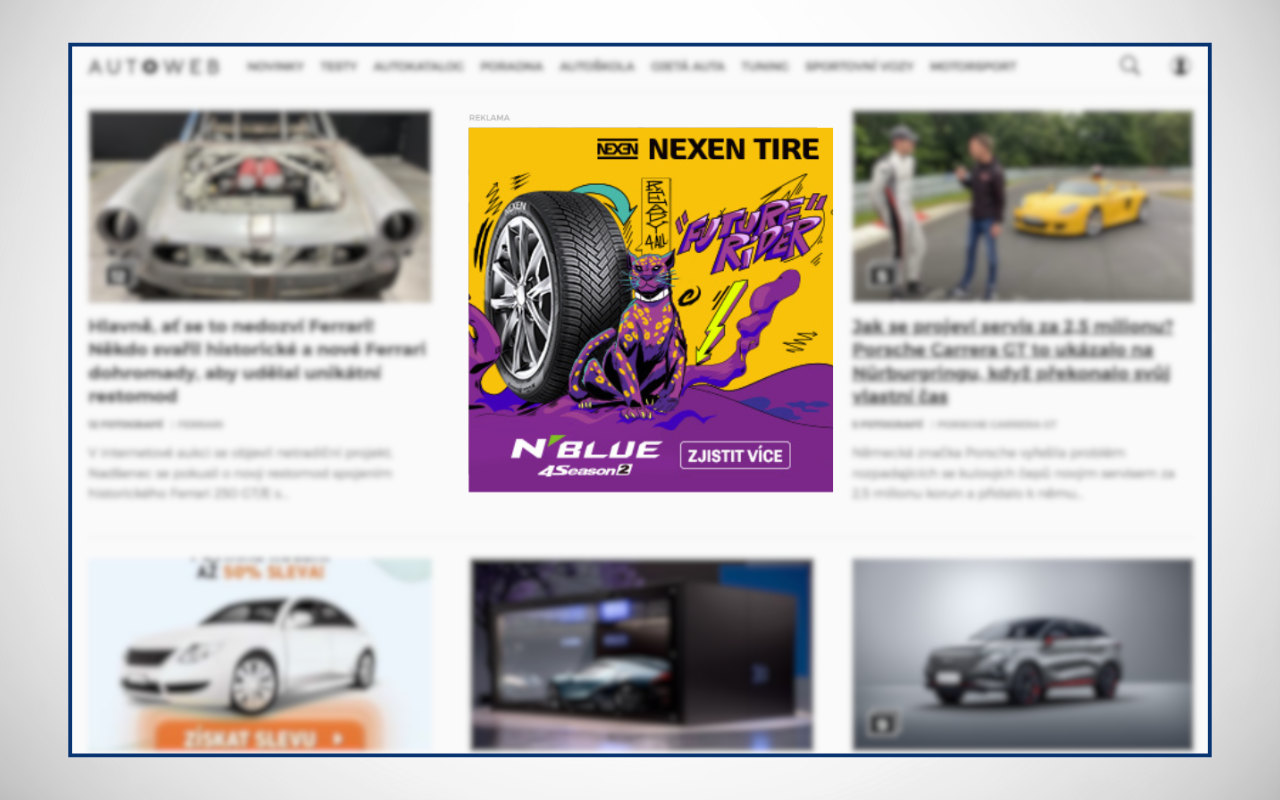Click the Ferrari article excerpt text
Viewport: 1280px width, 800px height.
tap(241, 473)
